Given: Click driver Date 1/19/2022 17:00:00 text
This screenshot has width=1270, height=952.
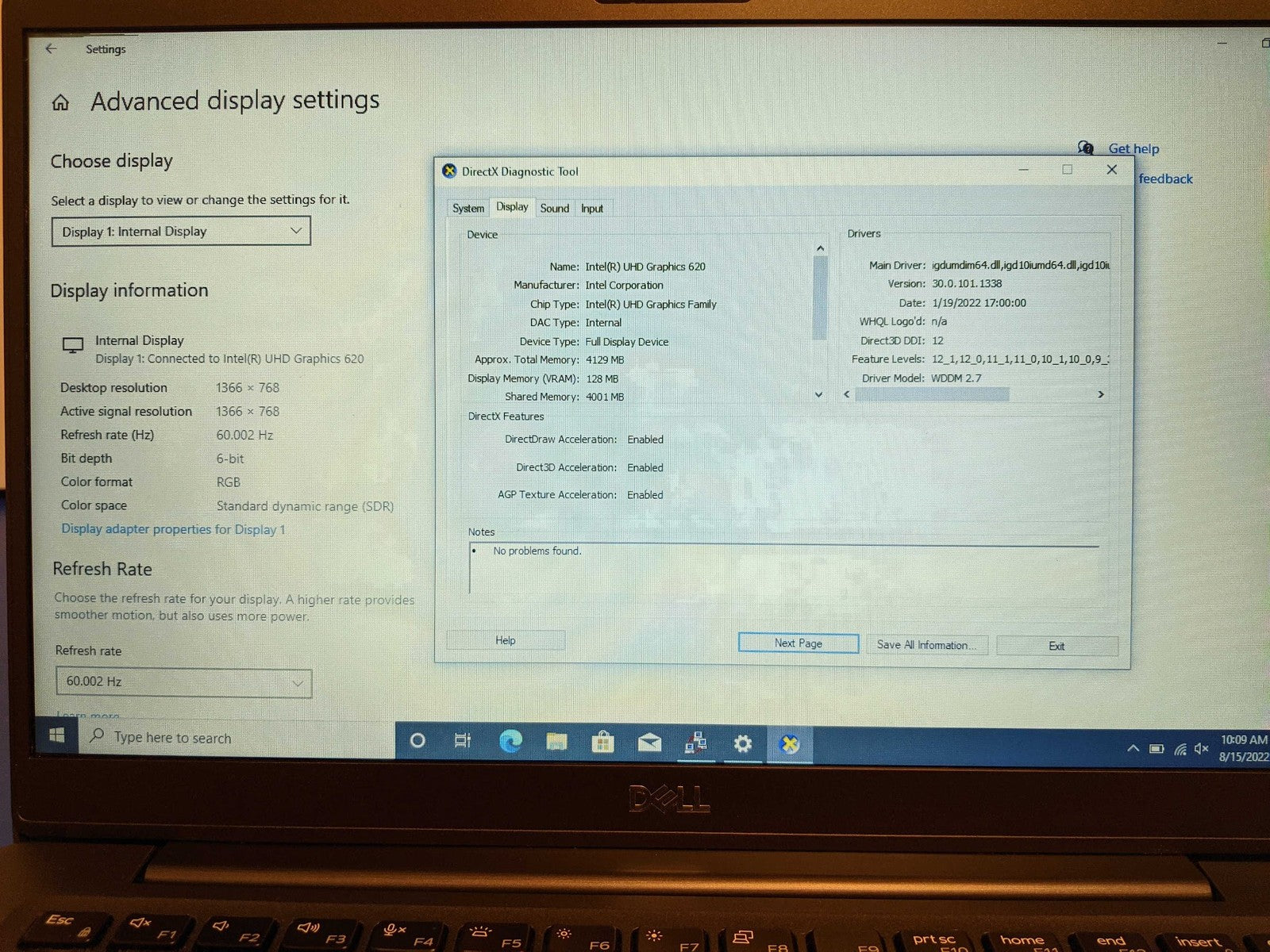Looking at the screenshot, I should point(979,302).
